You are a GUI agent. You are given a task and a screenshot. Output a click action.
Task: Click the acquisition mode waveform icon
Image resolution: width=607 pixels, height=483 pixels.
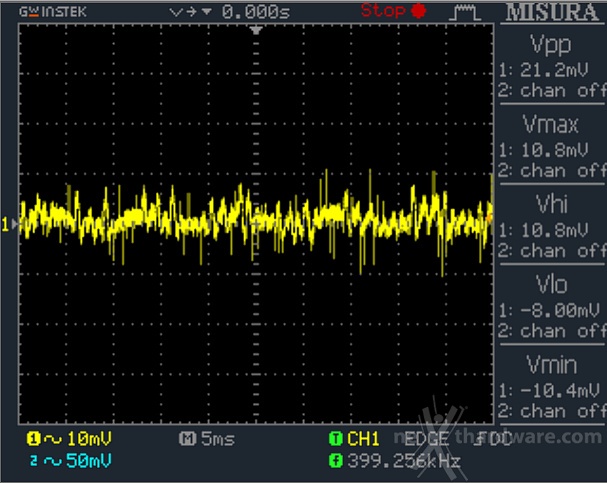(465, 12)
